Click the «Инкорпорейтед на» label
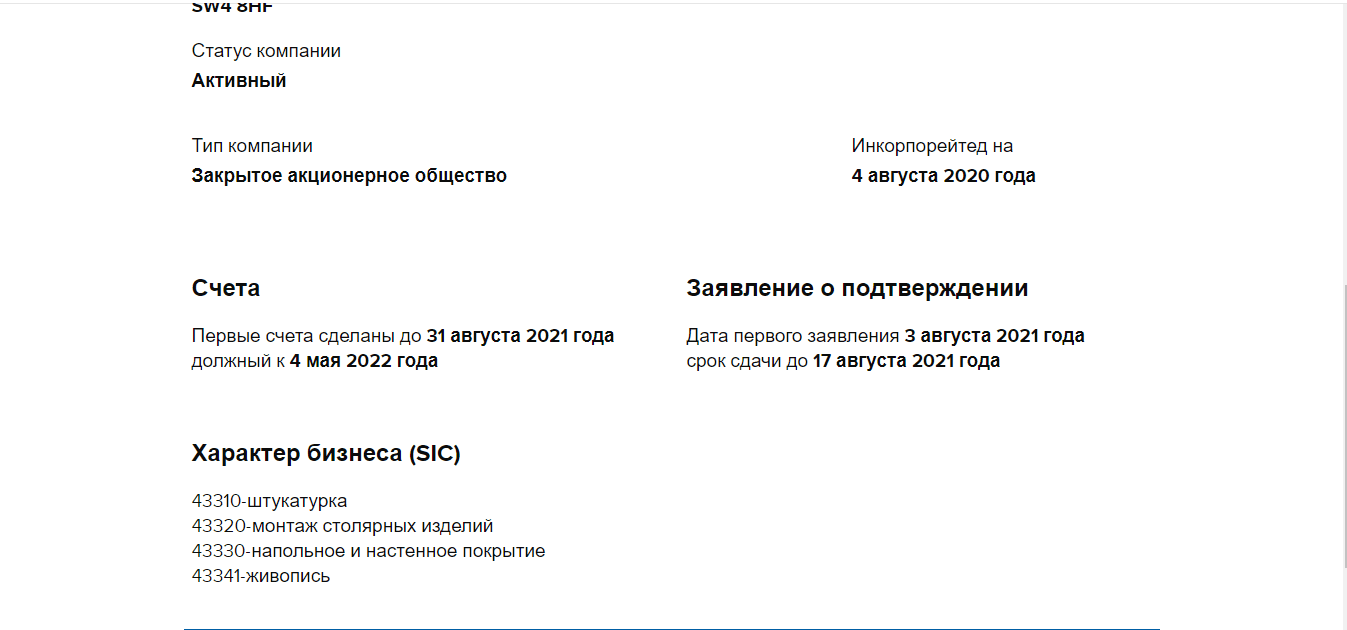The width and height of the screenshot is (1347, 630). (932, 146)
